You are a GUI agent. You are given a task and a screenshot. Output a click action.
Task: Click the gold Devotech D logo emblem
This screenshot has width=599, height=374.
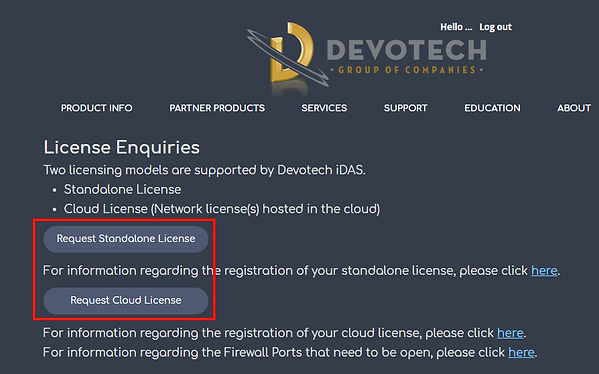click(x=288, y=53)
